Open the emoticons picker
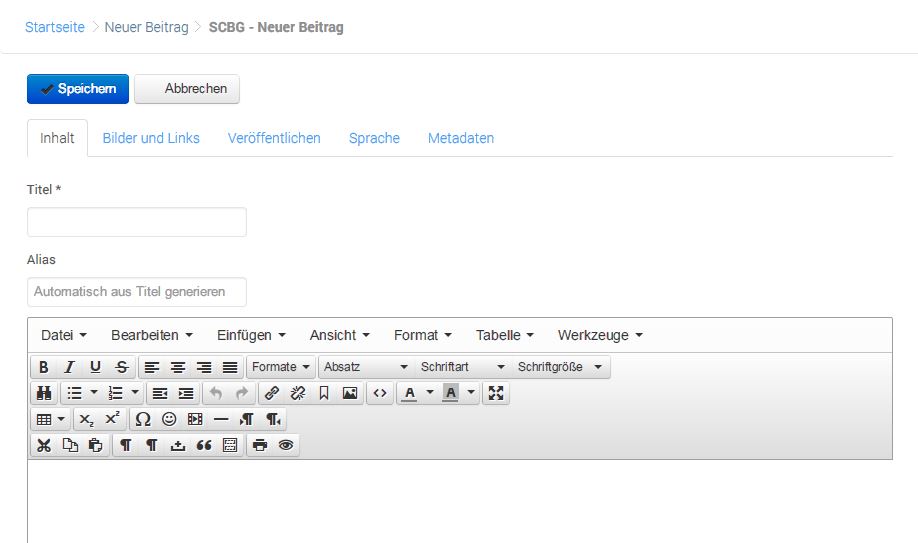The height and width of the screenshot is (543, 918). point(169,419)
